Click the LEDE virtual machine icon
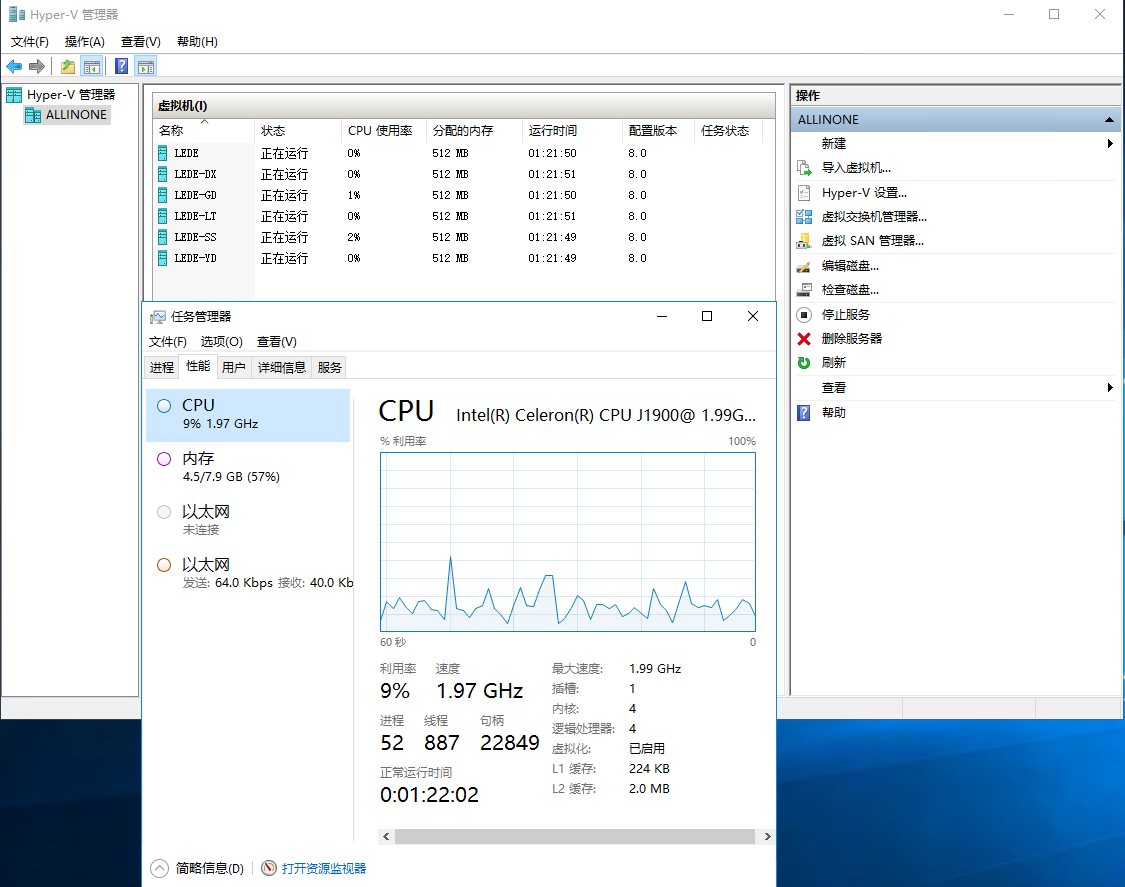Image resolution: width=1125 pixels, height=887 pixels. (163, 153)
